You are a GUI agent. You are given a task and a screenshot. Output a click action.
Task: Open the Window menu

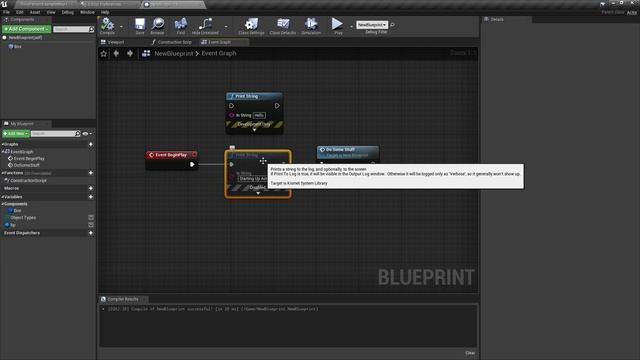click(x=87, y=12)
